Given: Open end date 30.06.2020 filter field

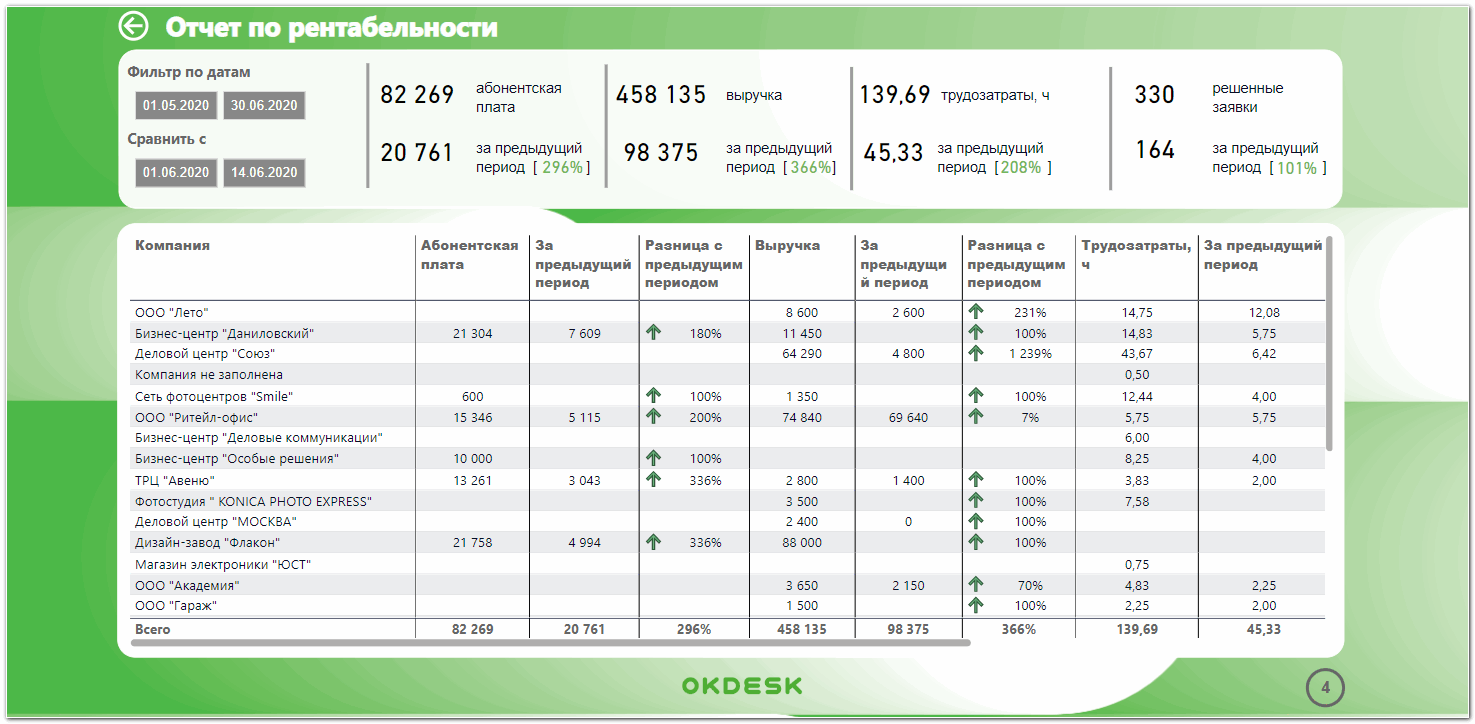Looking at the screenshot, I should pyautogui.click(x=264, y=105).
